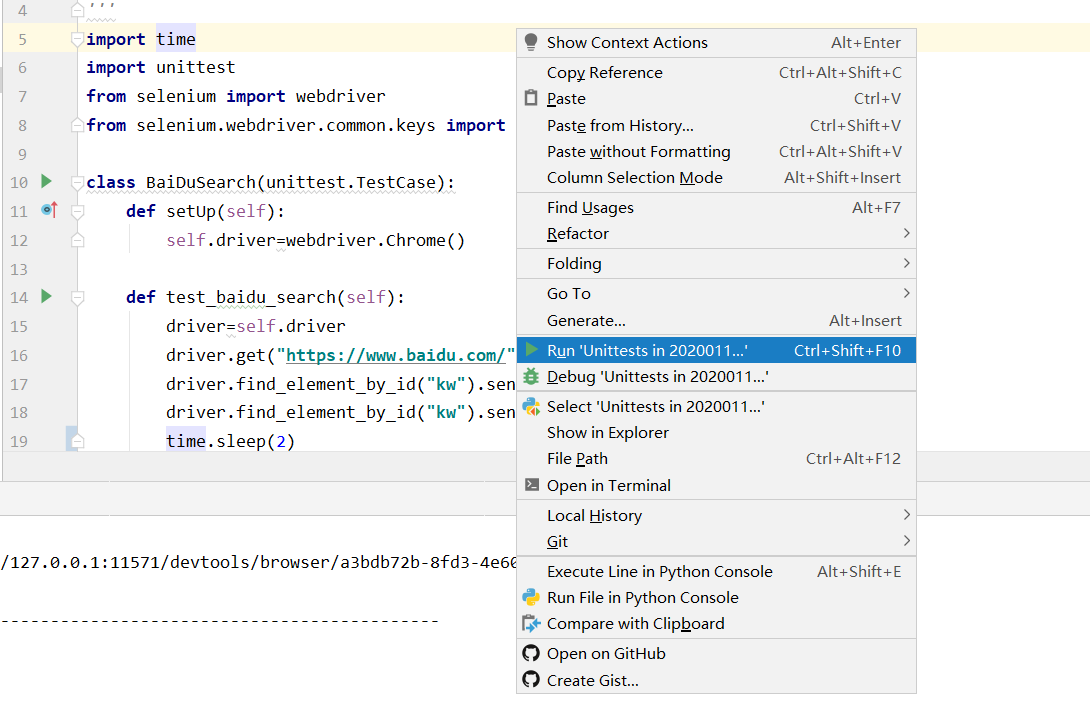Viewport: 1090px width, 721px height.
Task: Click the lightbulb icon for Show Context Actions
Action: tap(531, 42)
